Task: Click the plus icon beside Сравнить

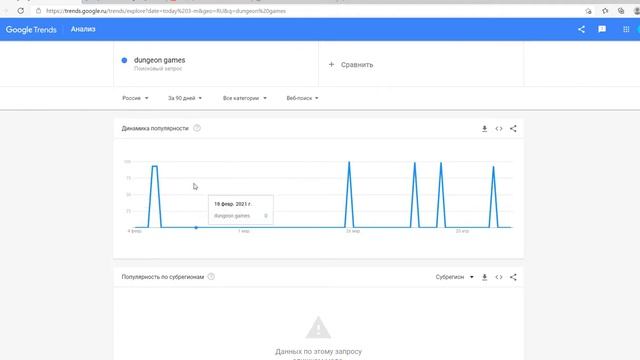Action: click(331, 64)
